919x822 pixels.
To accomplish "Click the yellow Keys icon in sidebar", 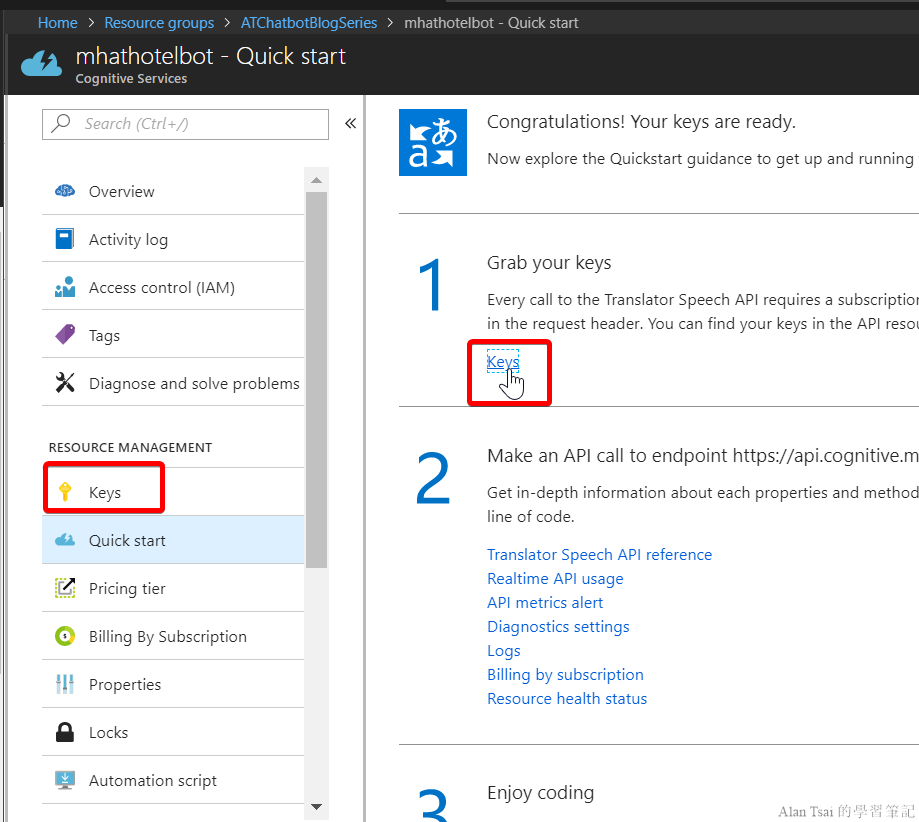I will click(x=65, y=492).
